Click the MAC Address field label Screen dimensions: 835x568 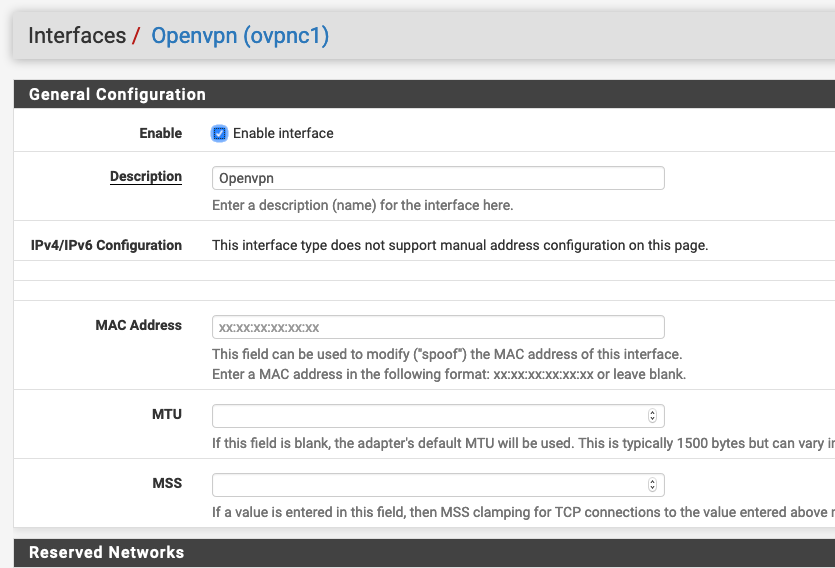(138, 325)
